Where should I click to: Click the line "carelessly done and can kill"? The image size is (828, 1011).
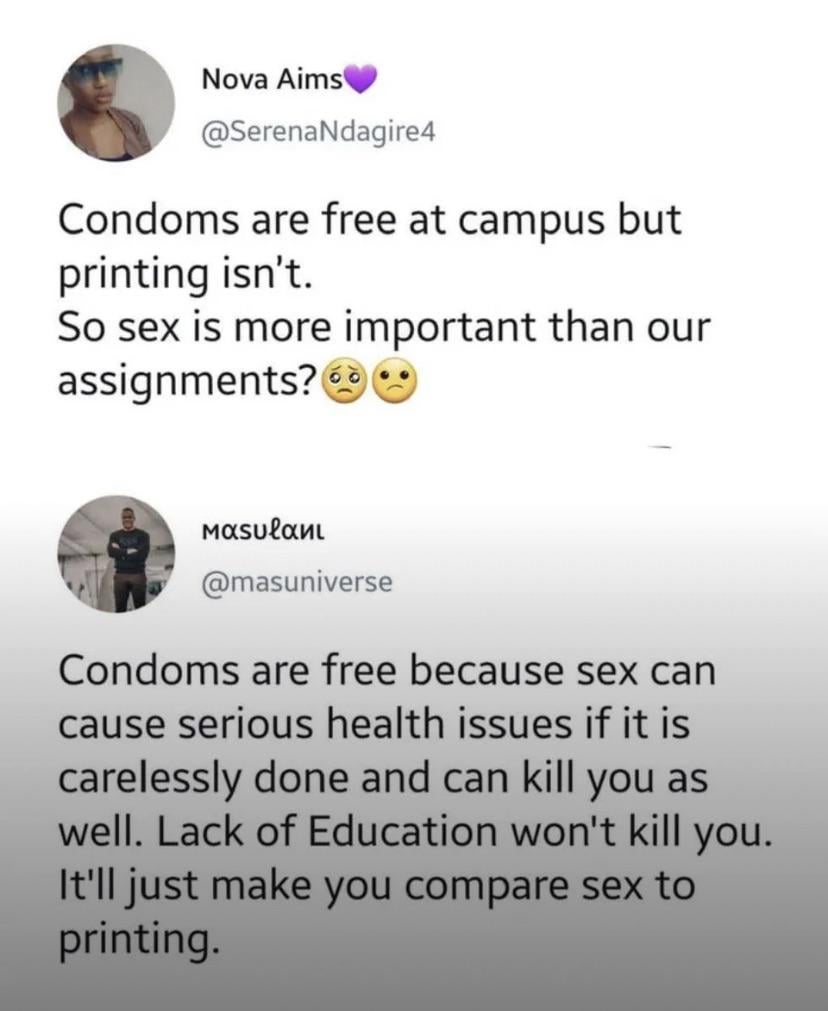click(383, 778)
